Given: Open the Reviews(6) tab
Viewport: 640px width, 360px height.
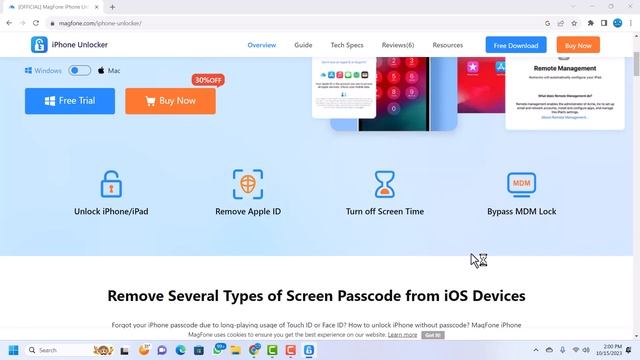Looking at the screenshot, I should (398, 45).
